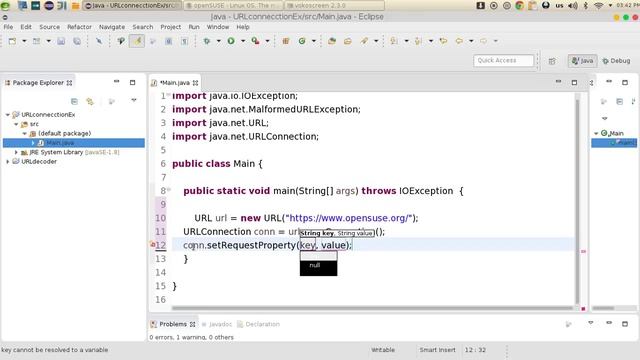Select null in the autocomplete popup

[318, 266]
